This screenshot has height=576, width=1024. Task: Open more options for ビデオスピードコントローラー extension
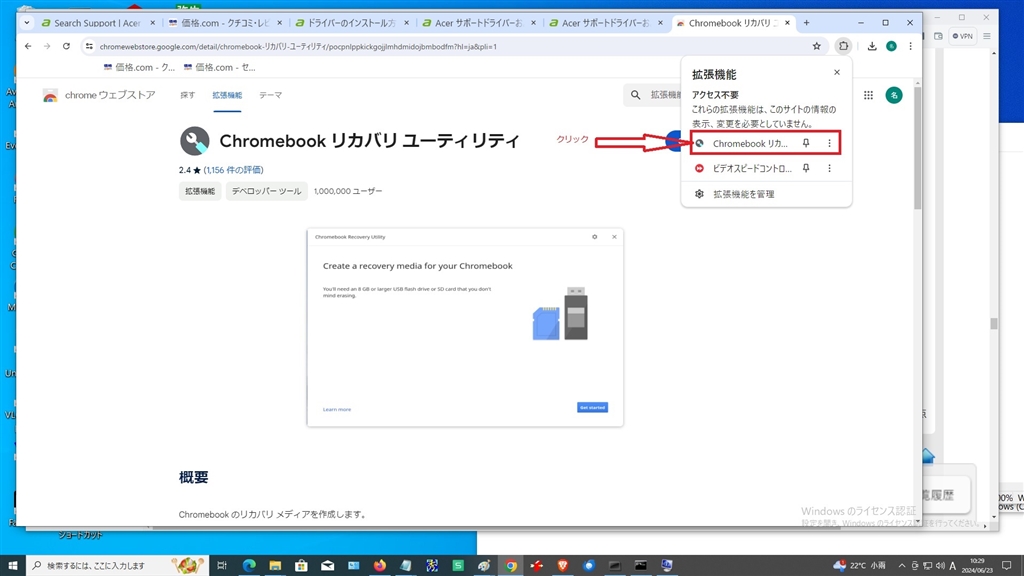pyautogui.click(x=829, y=168)
